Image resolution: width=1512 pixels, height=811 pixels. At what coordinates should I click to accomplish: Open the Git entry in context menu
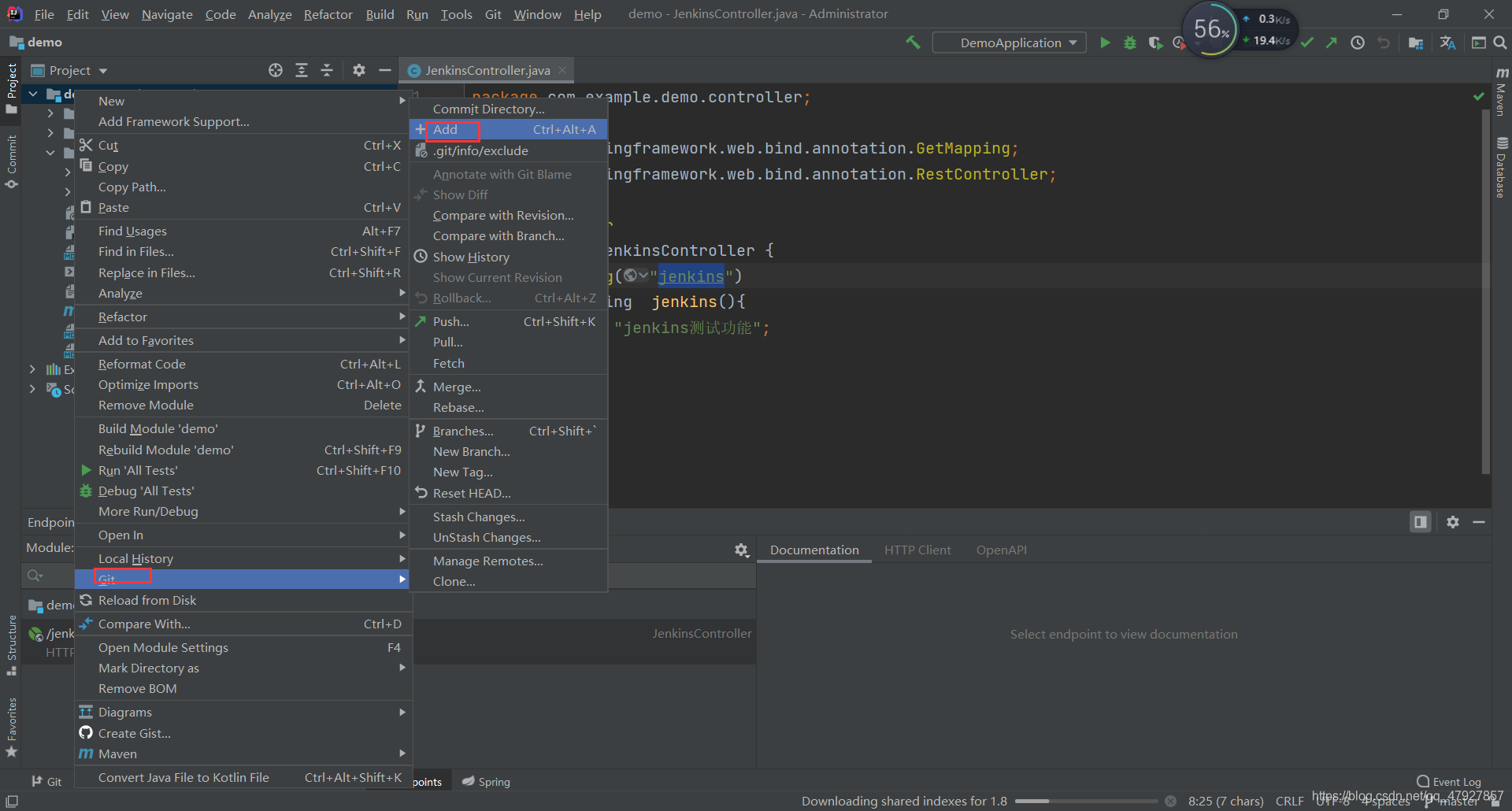(x=243, y=579)
